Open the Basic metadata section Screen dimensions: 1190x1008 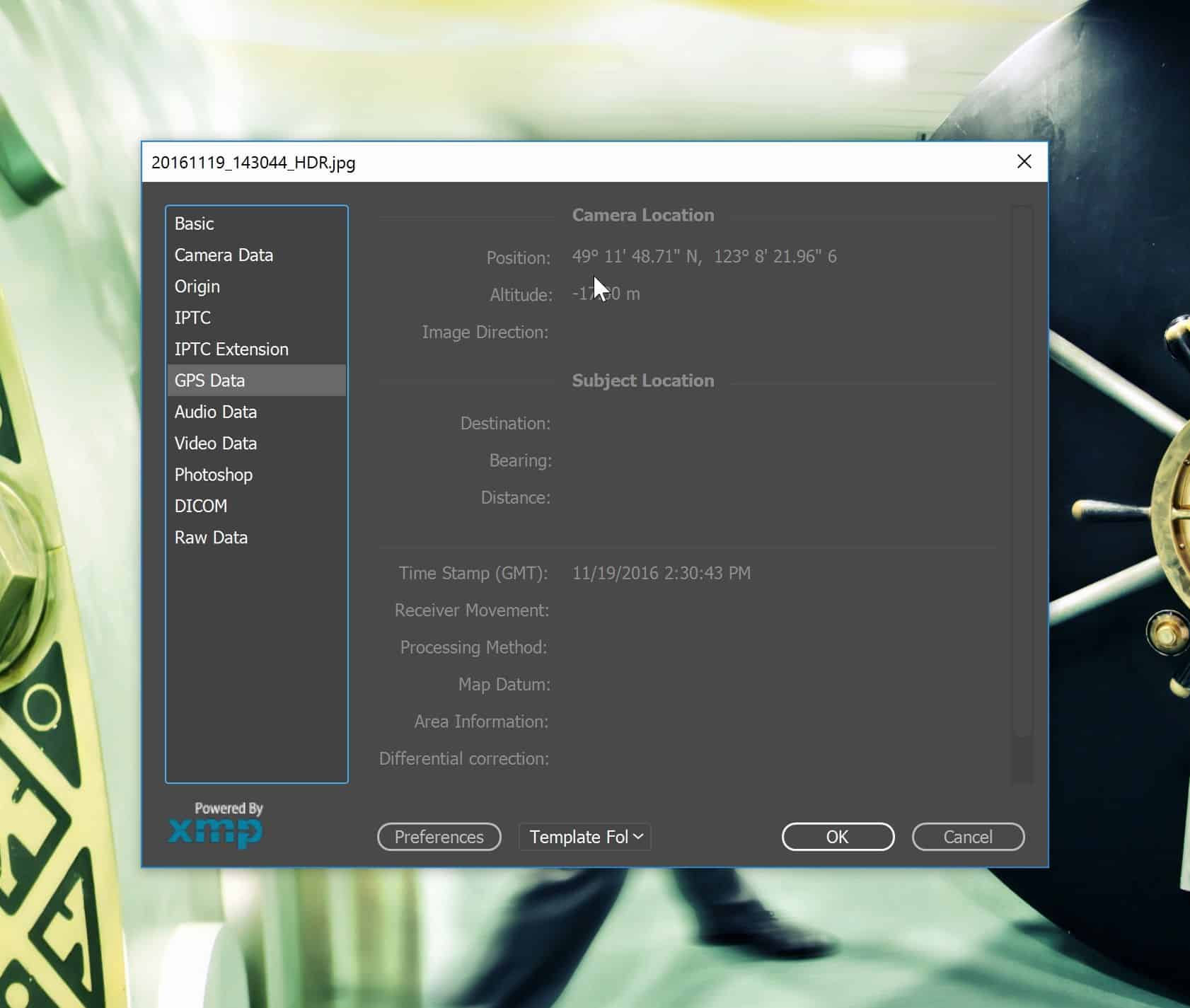coord(256,224)
